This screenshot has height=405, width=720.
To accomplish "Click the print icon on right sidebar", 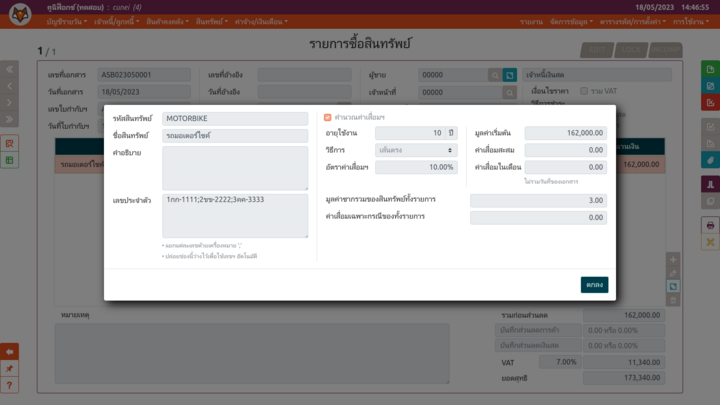I will pos(710,225).
